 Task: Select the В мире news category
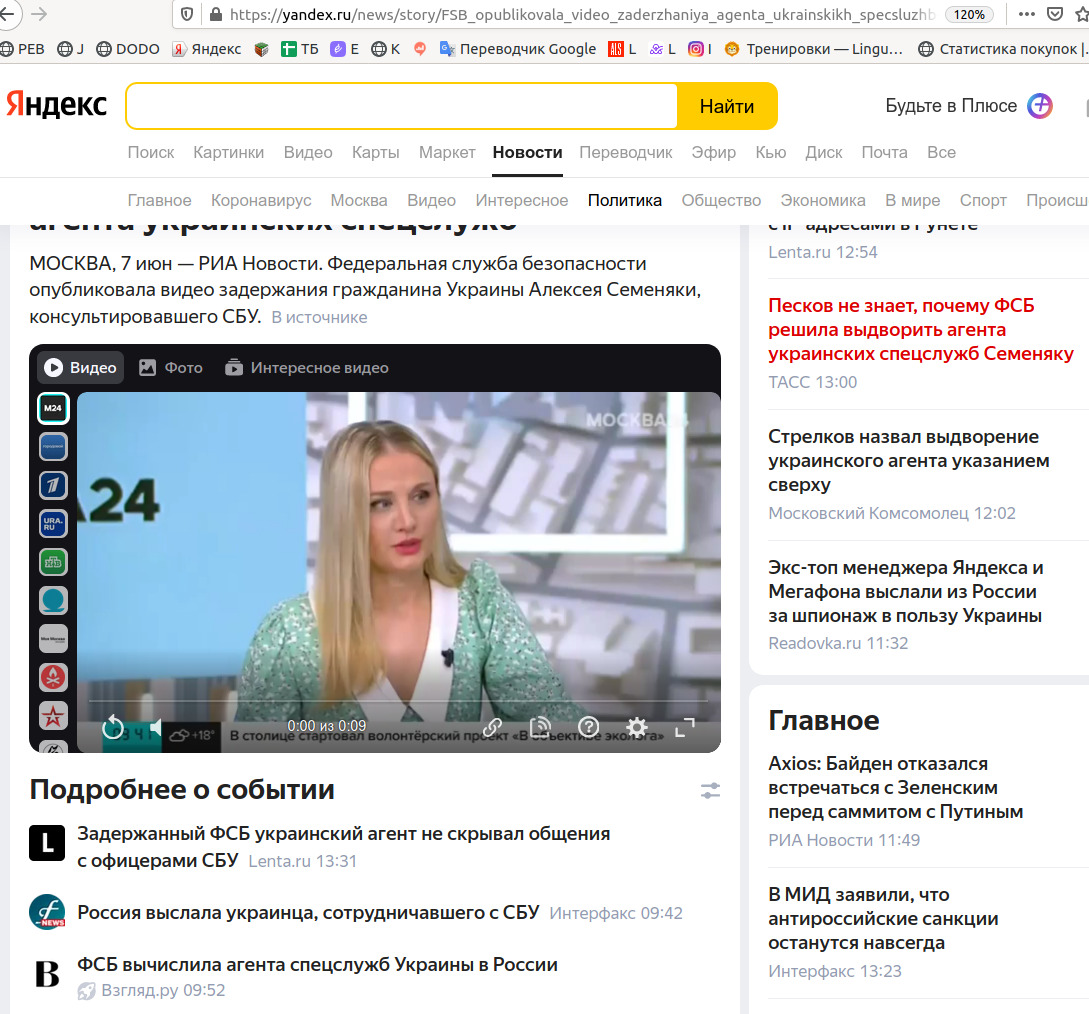pyautogui.click(x=913, y=200)
